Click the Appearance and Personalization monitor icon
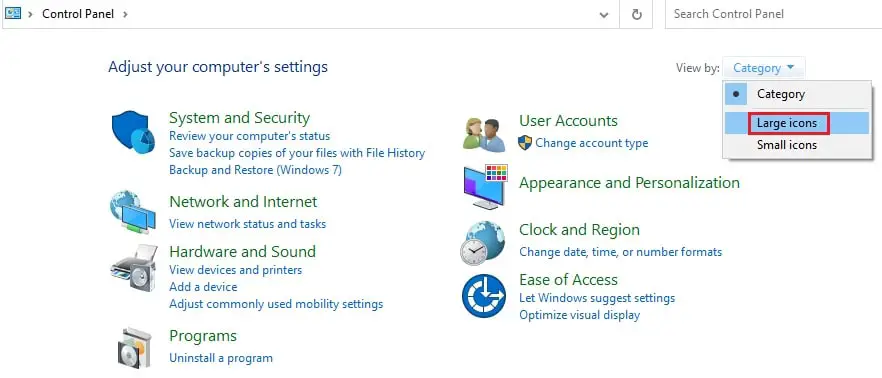Screen dimensions: 882x378 click(x=485, y=187)
